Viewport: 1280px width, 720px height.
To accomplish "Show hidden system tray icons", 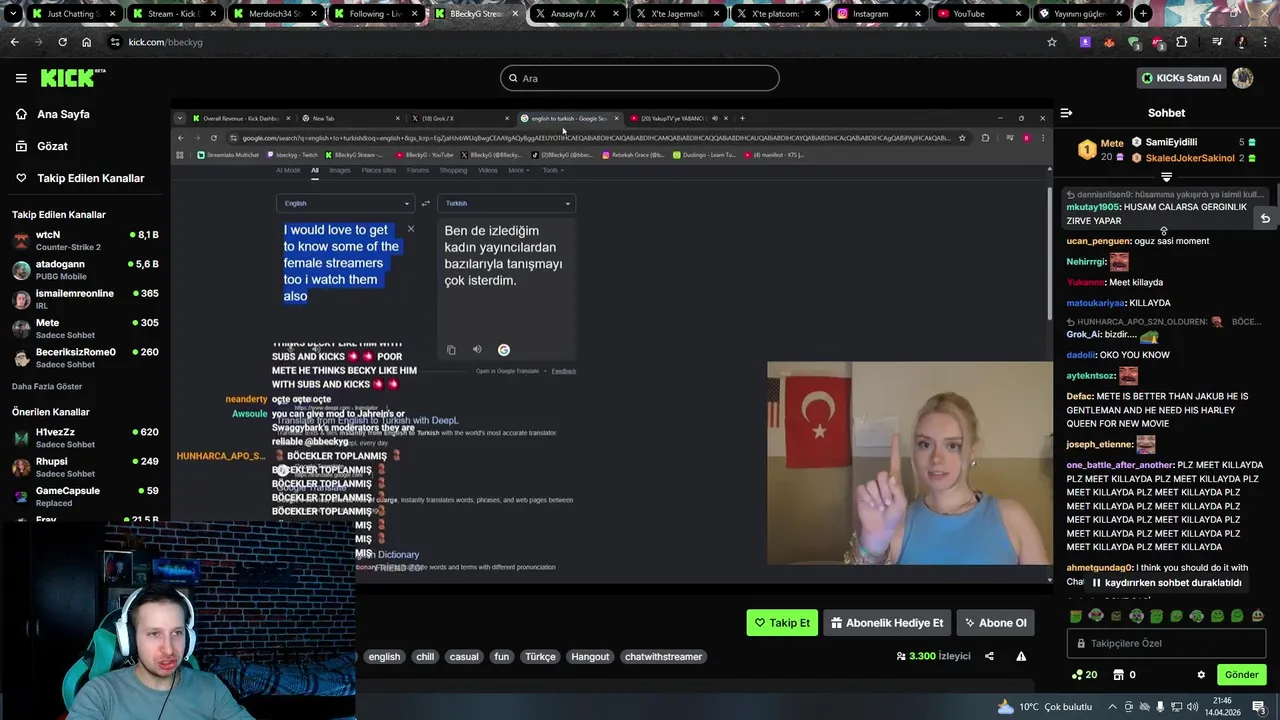I will pos(1112,707).
